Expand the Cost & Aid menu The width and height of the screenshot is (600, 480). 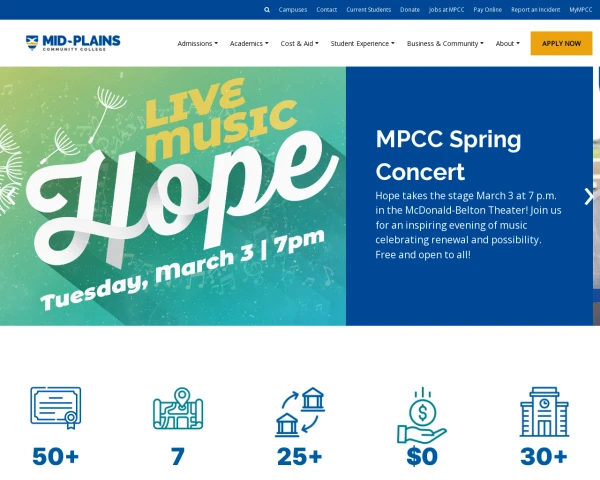pos(300,44)
